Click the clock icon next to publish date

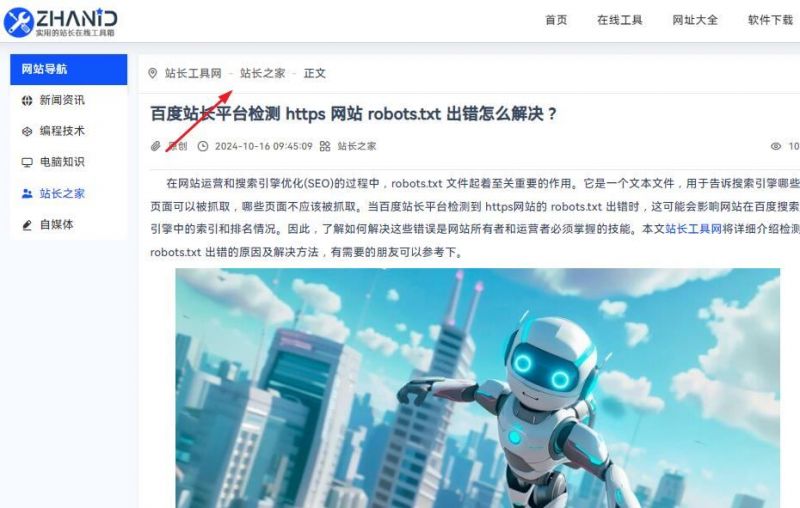[203, 146]
